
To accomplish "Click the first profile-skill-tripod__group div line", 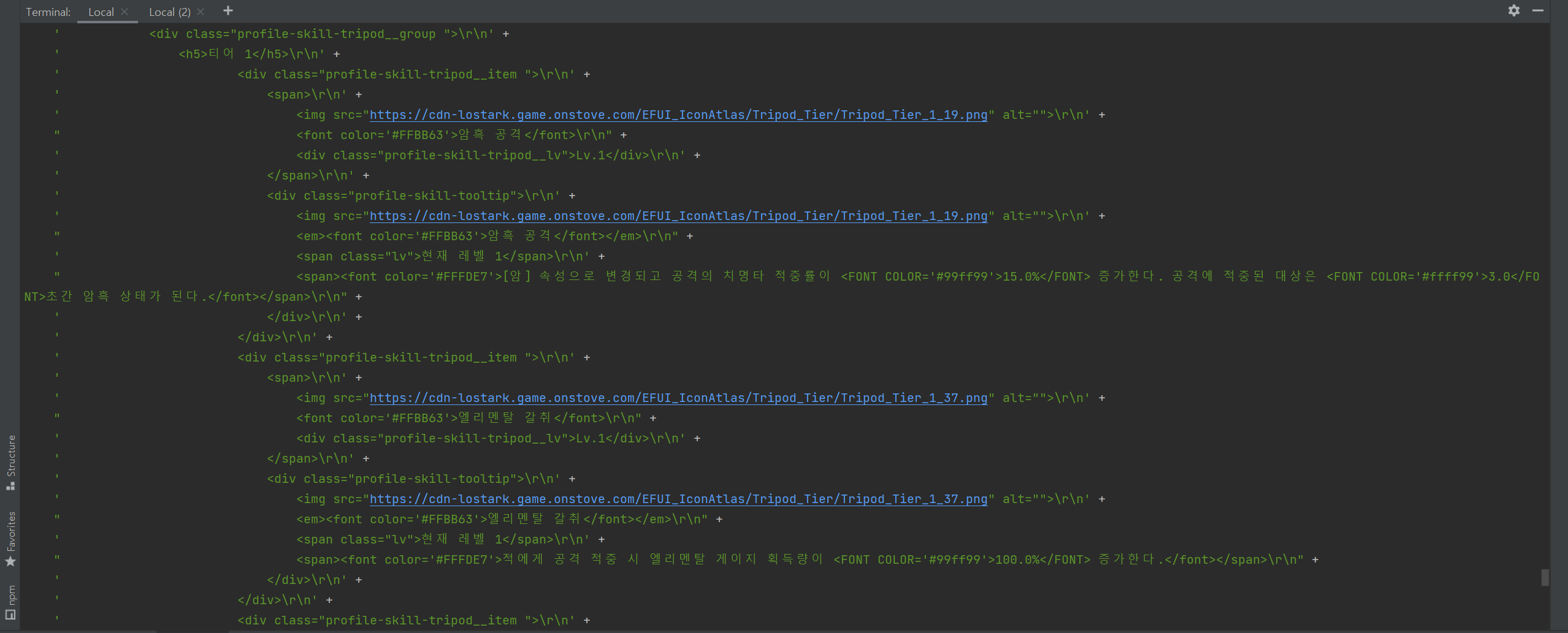I will (x=321, y=34).
